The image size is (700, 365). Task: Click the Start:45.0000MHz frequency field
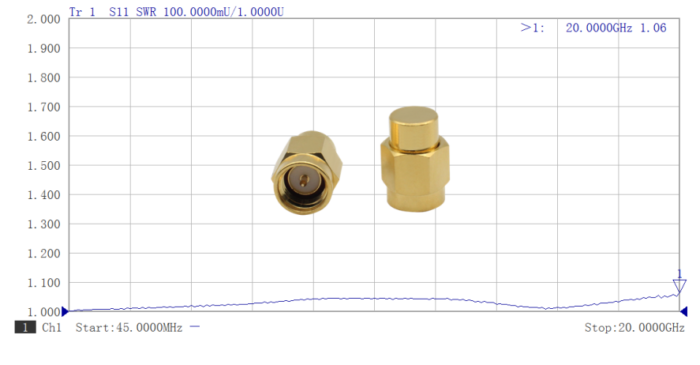point(129,328)
